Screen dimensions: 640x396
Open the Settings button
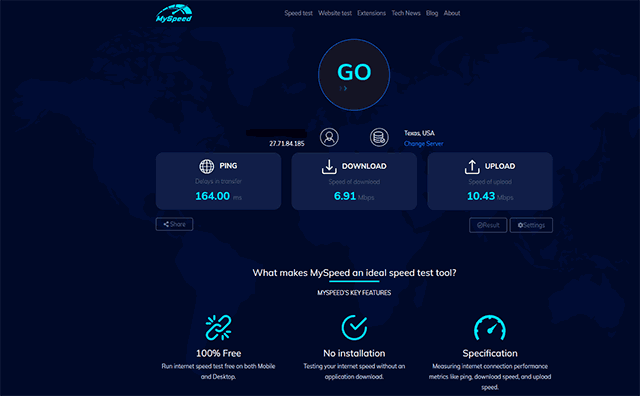tap(531, 225)
